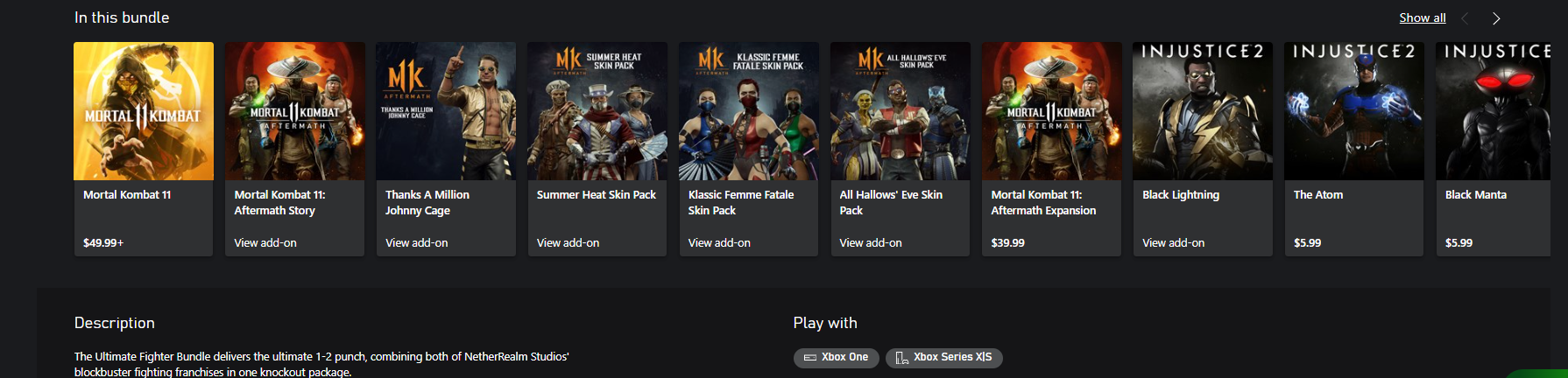1568x378 pixels.
Task: Click the Xbox One platform tag
Action: point(836,357)
